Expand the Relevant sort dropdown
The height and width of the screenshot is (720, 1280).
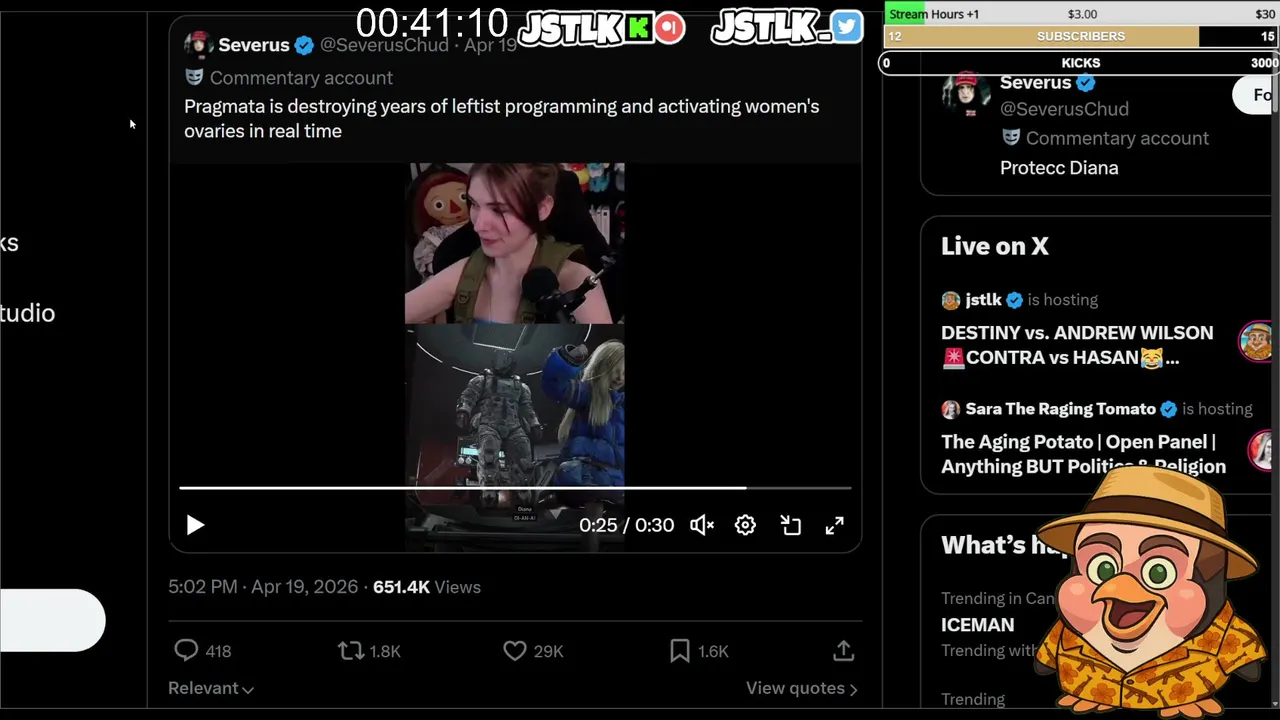point(211,688)
